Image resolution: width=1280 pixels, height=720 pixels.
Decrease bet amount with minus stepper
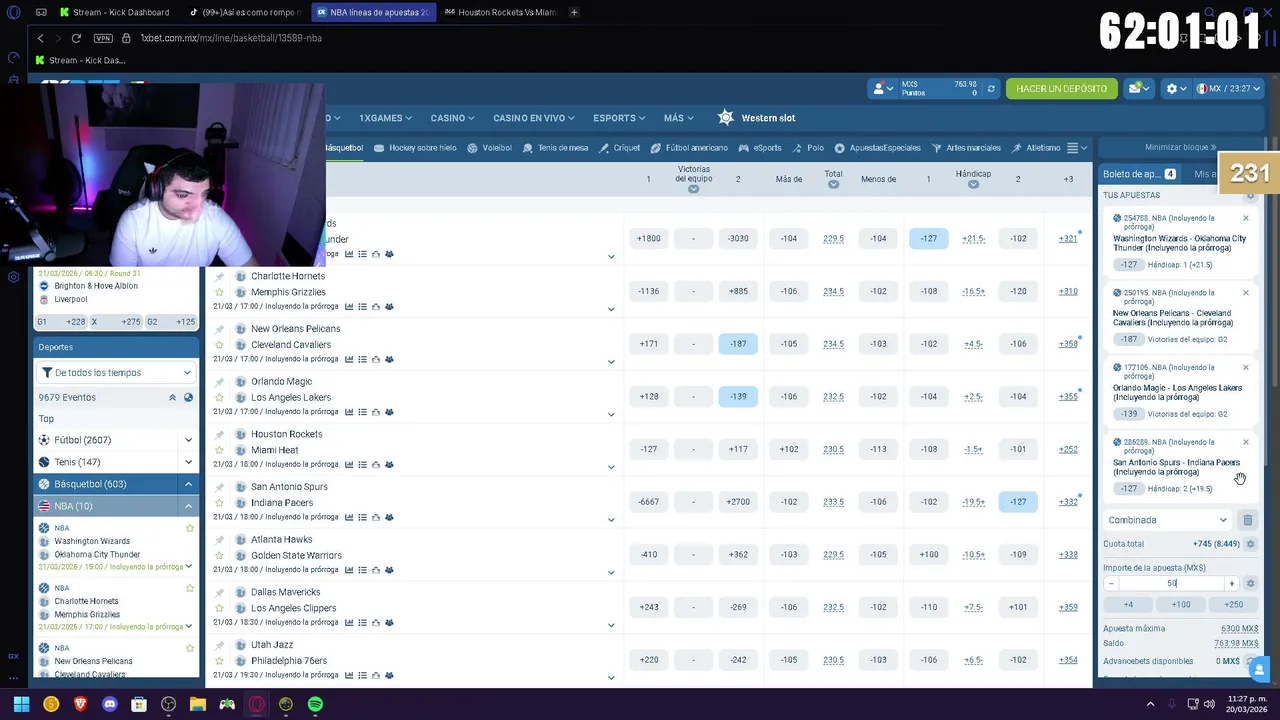coord(1111,583)
